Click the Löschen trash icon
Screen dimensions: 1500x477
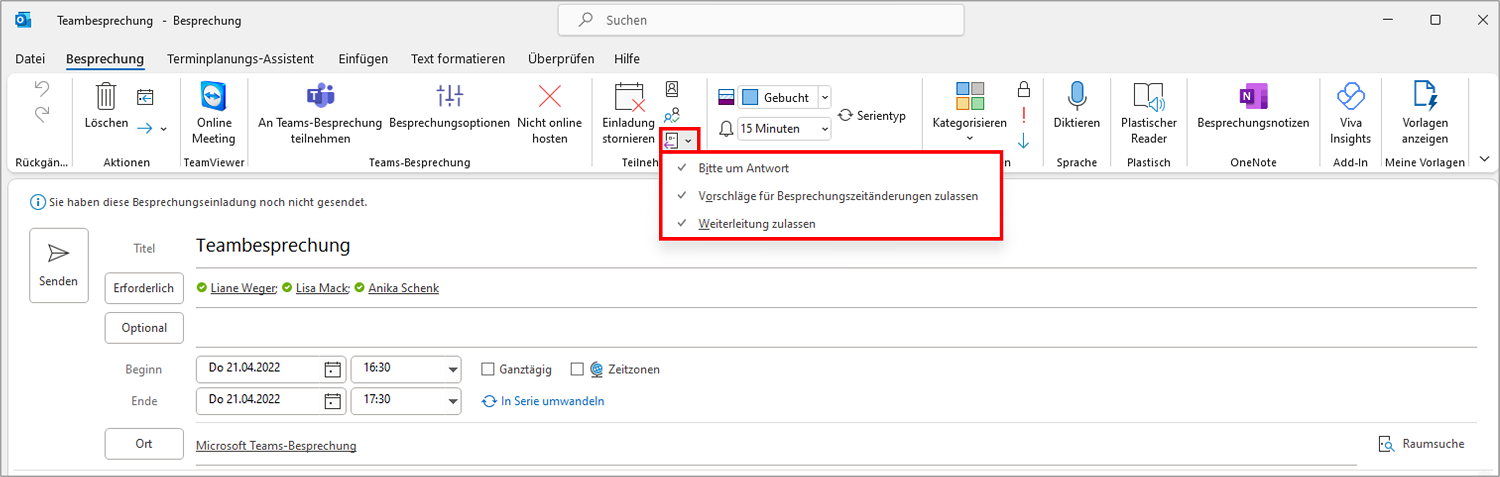(x=106, y=96)
